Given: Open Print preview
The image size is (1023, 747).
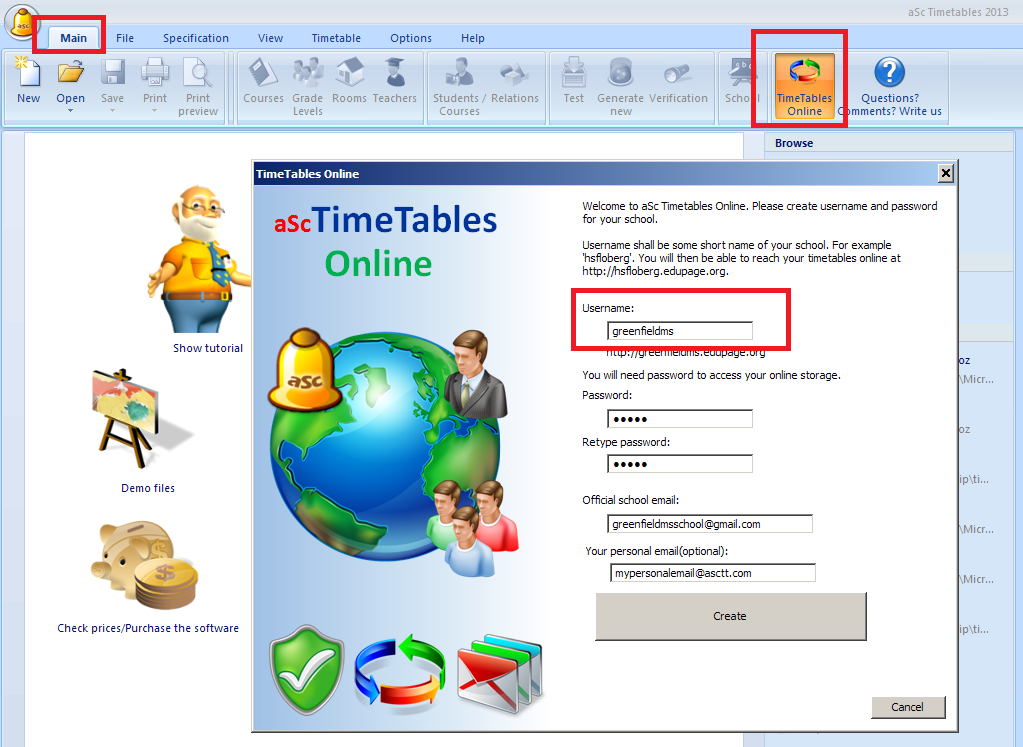Looking at the screenshot, I should 198,87.
